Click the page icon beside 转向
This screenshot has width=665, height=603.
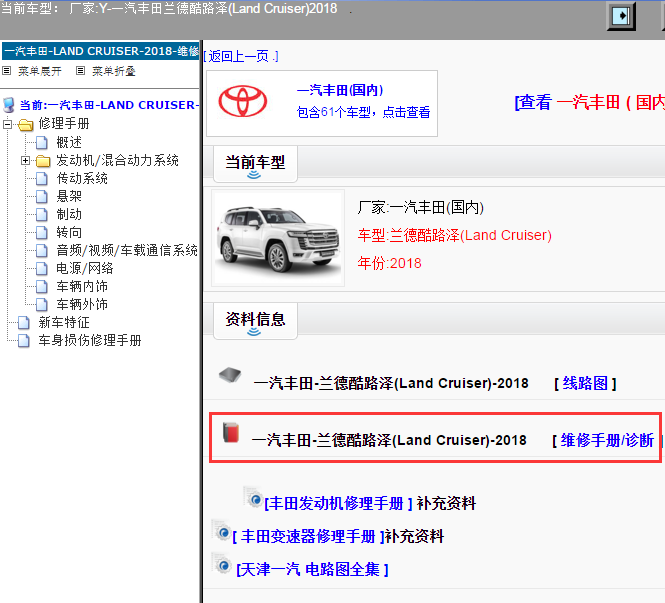[42, 232]
